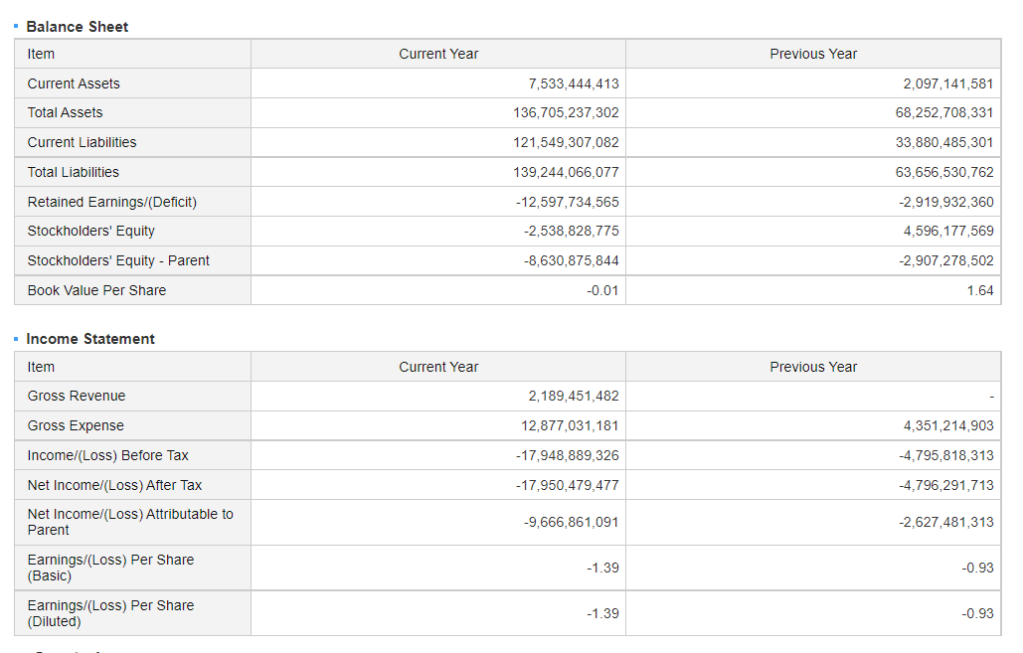This screenshot has height=653, width=1023.
Task: Select the Income Statement Current Year header
Action: coord(438,367)
